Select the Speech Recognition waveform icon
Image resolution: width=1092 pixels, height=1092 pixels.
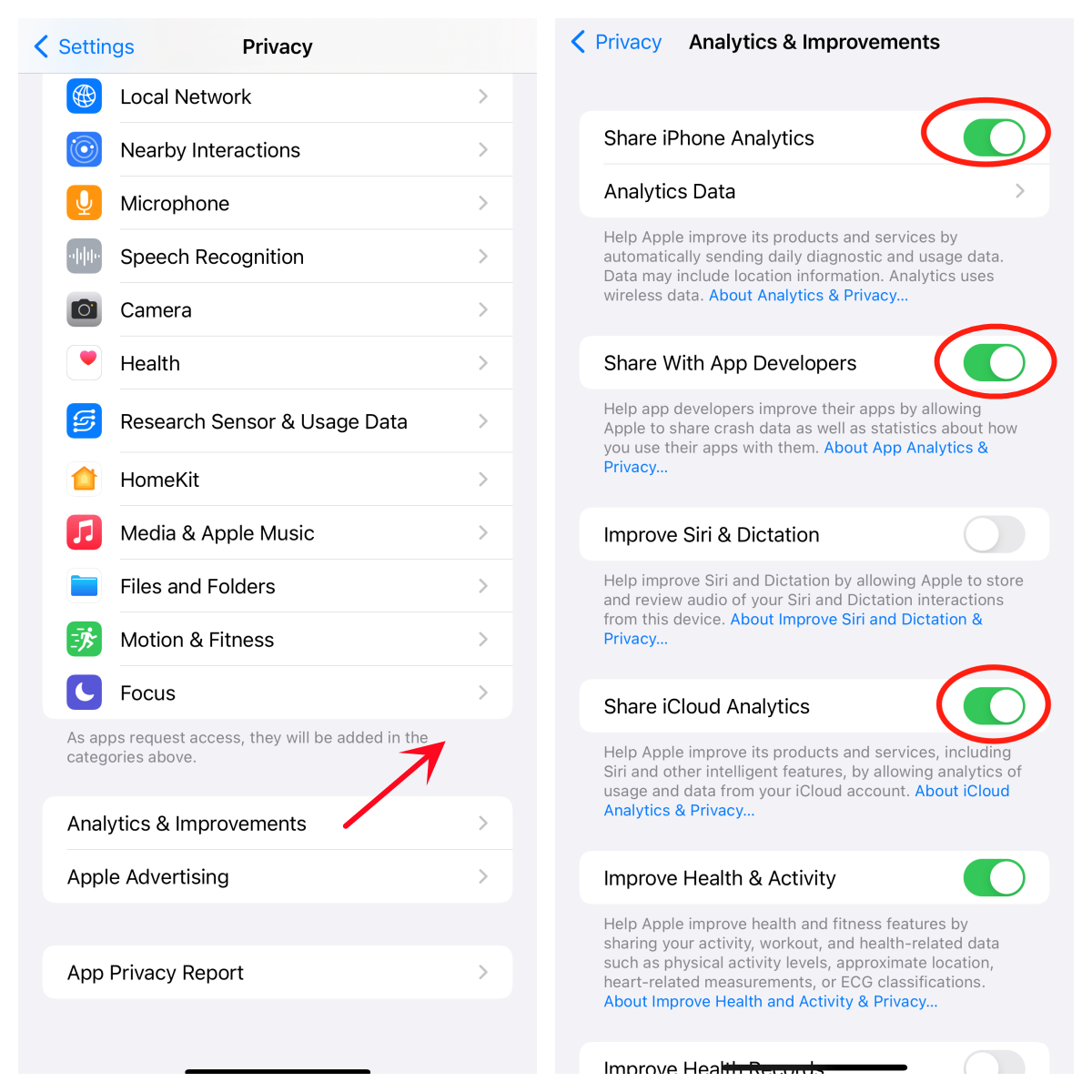point(84,257)
